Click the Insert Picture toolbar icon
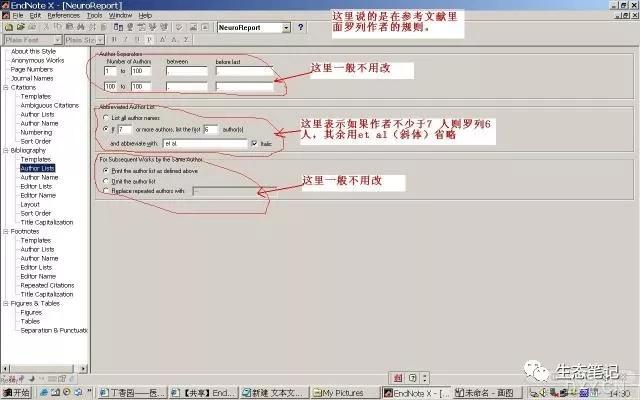This screenshot has height=400, width=640. pyautogui.click(x=193, y=27)
